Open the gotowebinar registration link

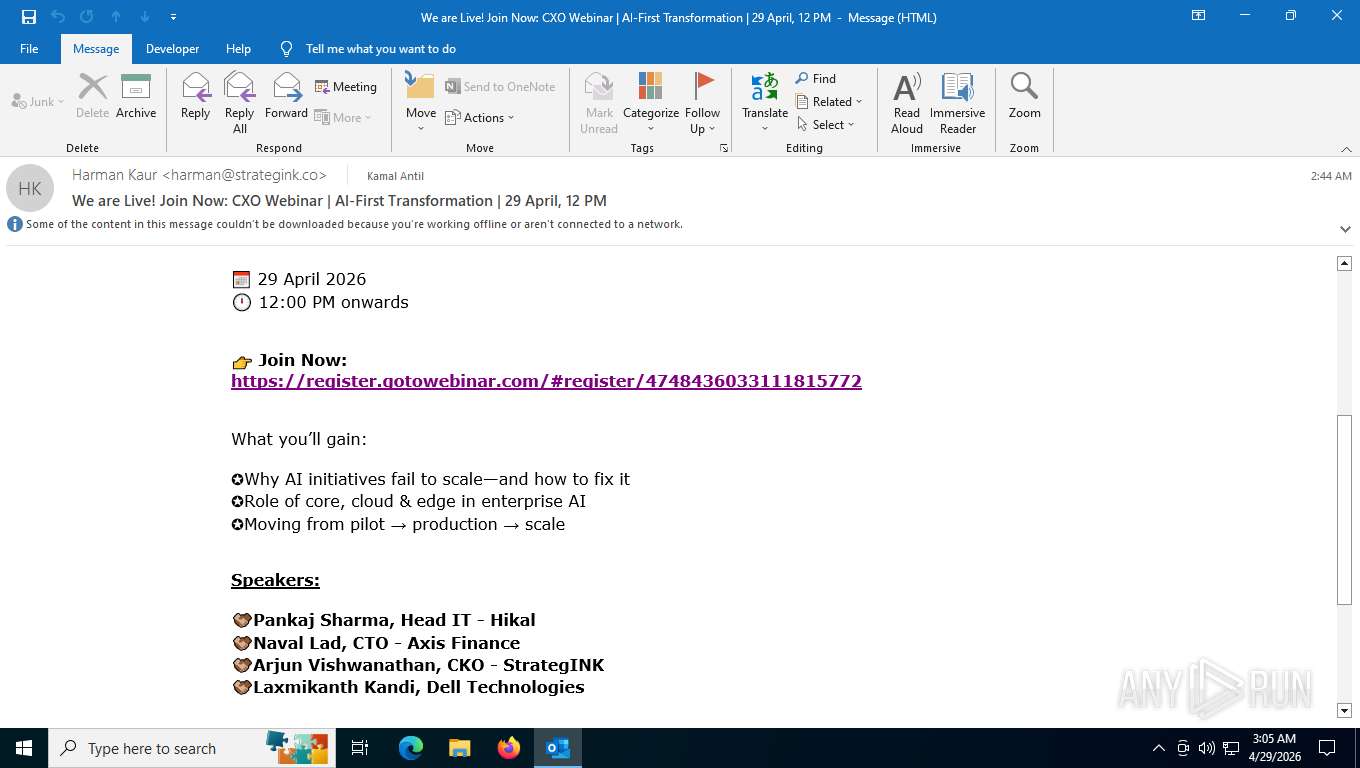tap(546, 381)
